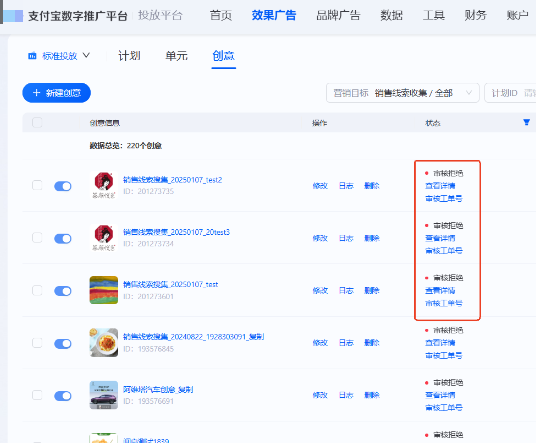This screenshot has height=443, width=536.
Task: Click 日志 for creative ID 201273601
Action: click(346, 291)
